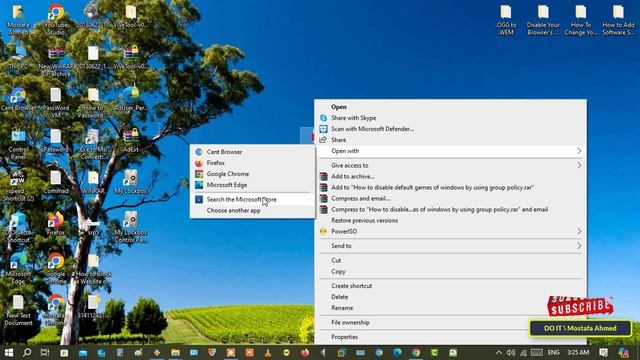Click the Microsoft Store icon in submenu
Image resolution: width=640 pixels, height=360 pixels.
click(x=199, y=200)
